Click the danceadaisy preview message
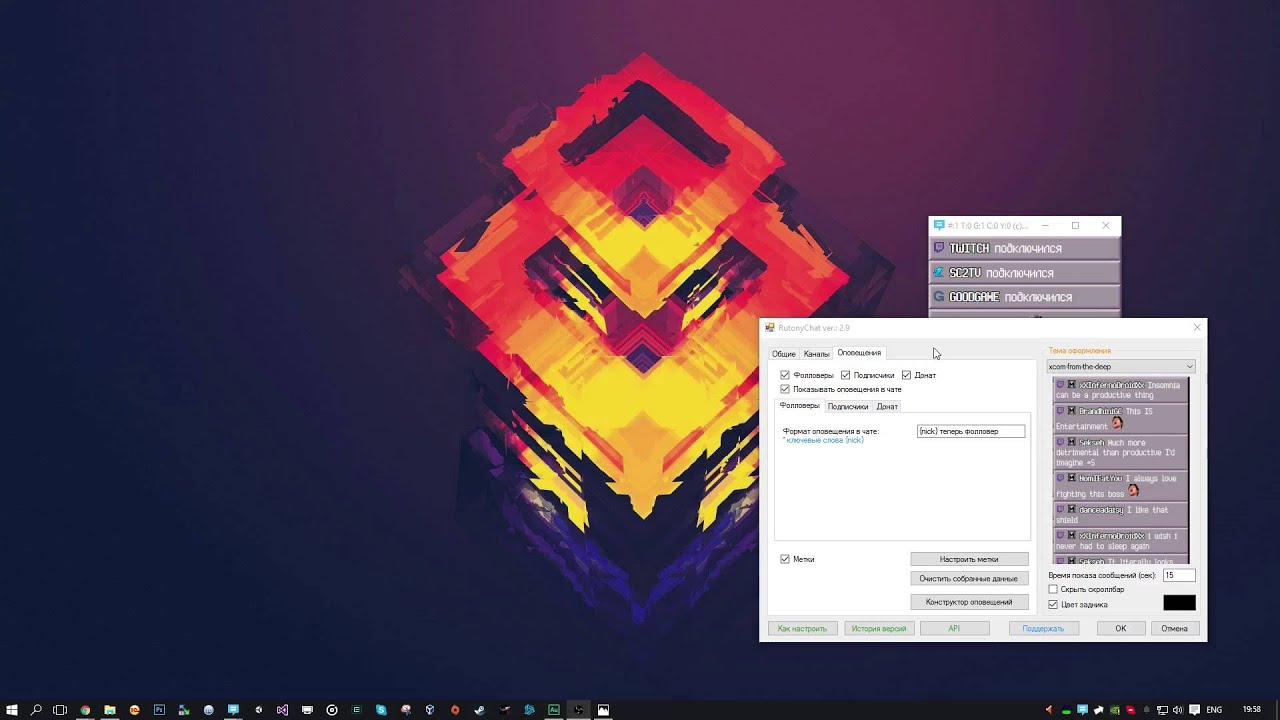The width and height of the screenshot is (1280, 720). (1120, 515)
